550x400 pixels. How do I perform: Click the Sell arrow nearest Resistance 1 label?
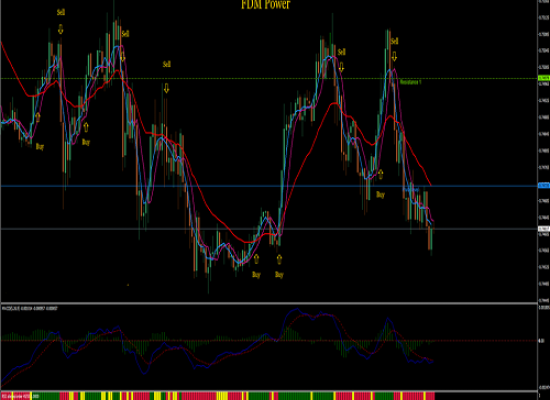(394, 56)
